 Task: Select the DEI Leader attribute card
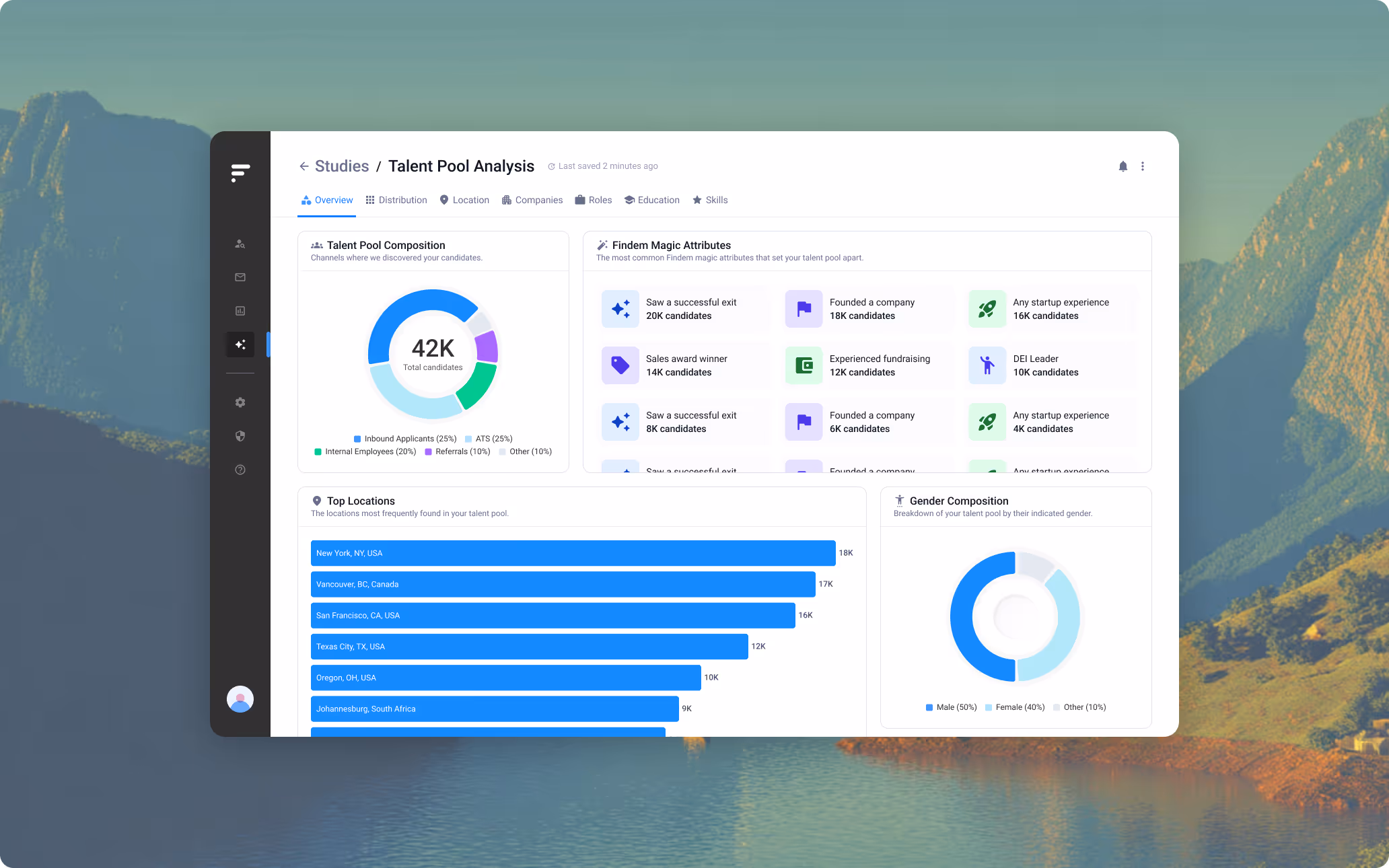(x=1051, y=365)
